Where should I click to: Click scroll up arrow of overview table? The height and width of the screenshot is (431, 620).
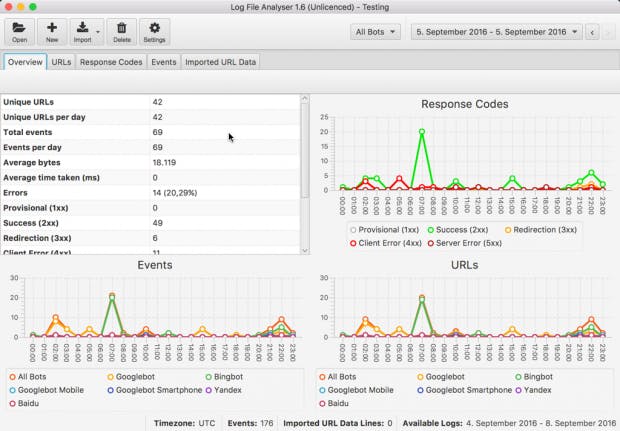pyautogui.click(x=304, y=98)
